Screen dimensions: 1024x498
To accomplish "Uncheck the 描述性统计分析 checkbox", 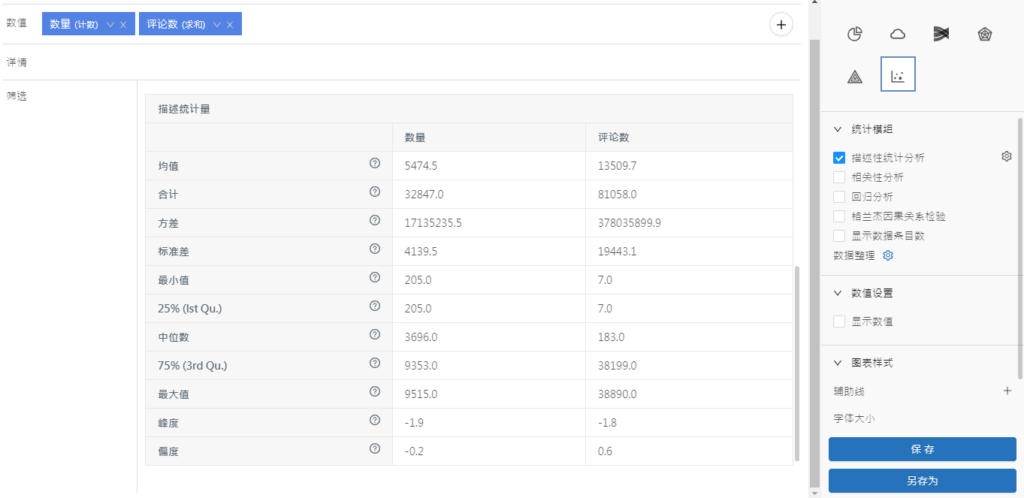I will [x=840, y=158].
